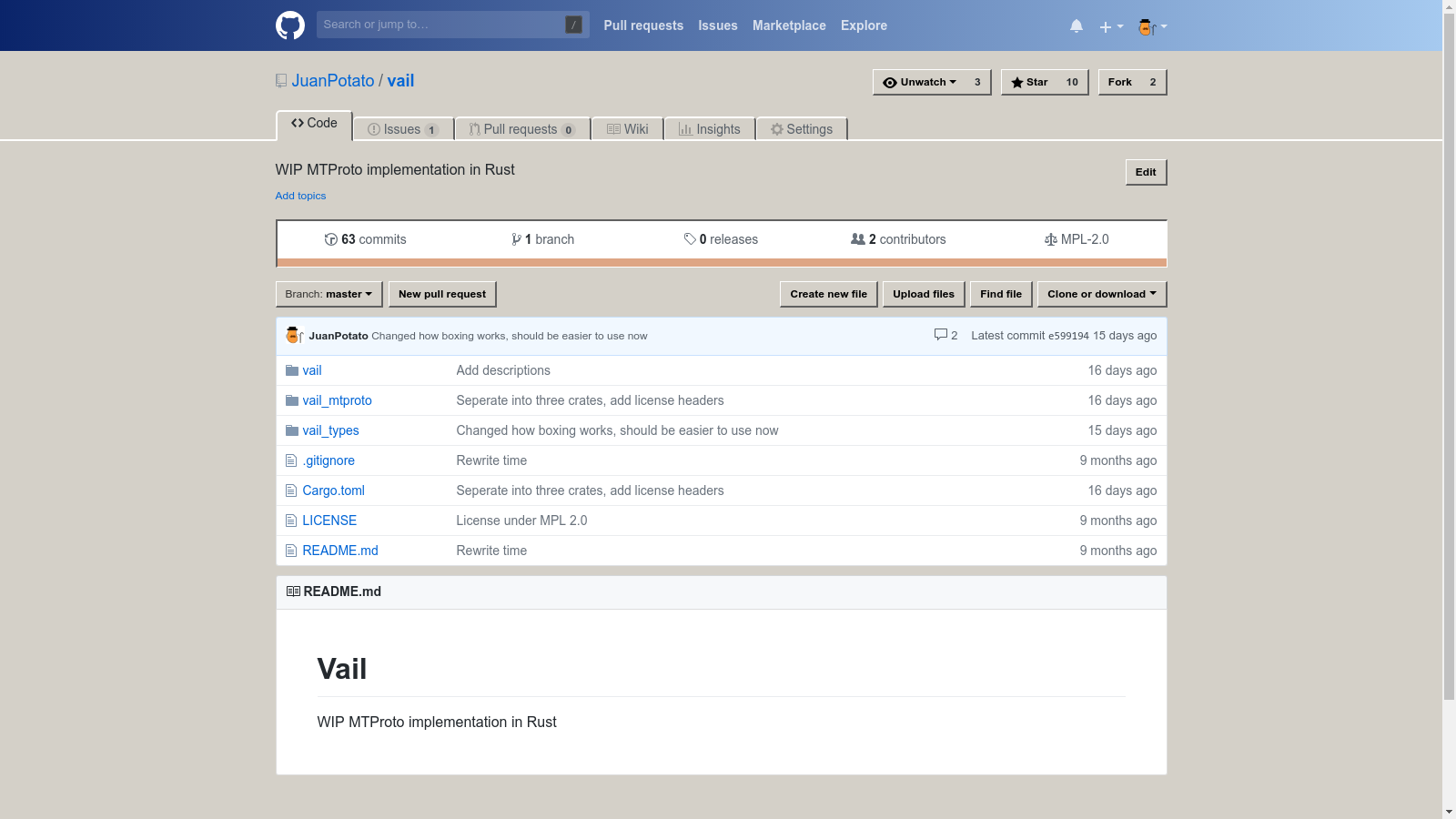Open the 'License under MPL 2.0' commit message
Screen dimensions: 1456x819
click(x=521, y=521)
